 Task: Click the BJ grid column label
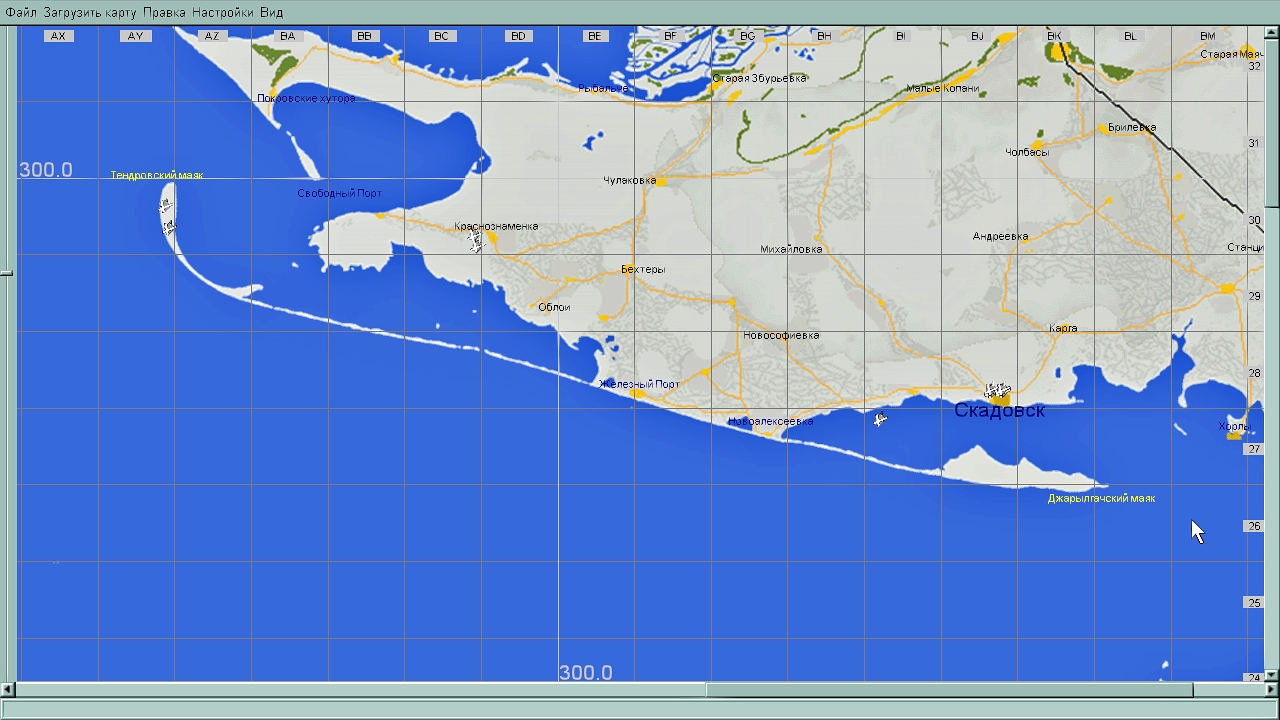(977, 36)
